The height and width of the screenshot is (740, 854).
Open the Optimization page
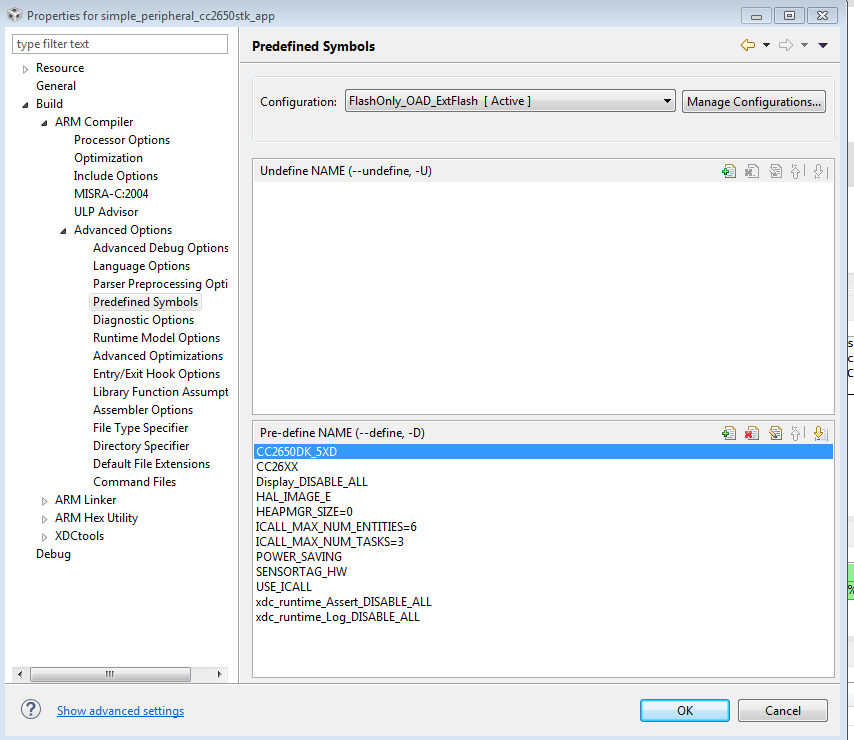pos(108,158)
